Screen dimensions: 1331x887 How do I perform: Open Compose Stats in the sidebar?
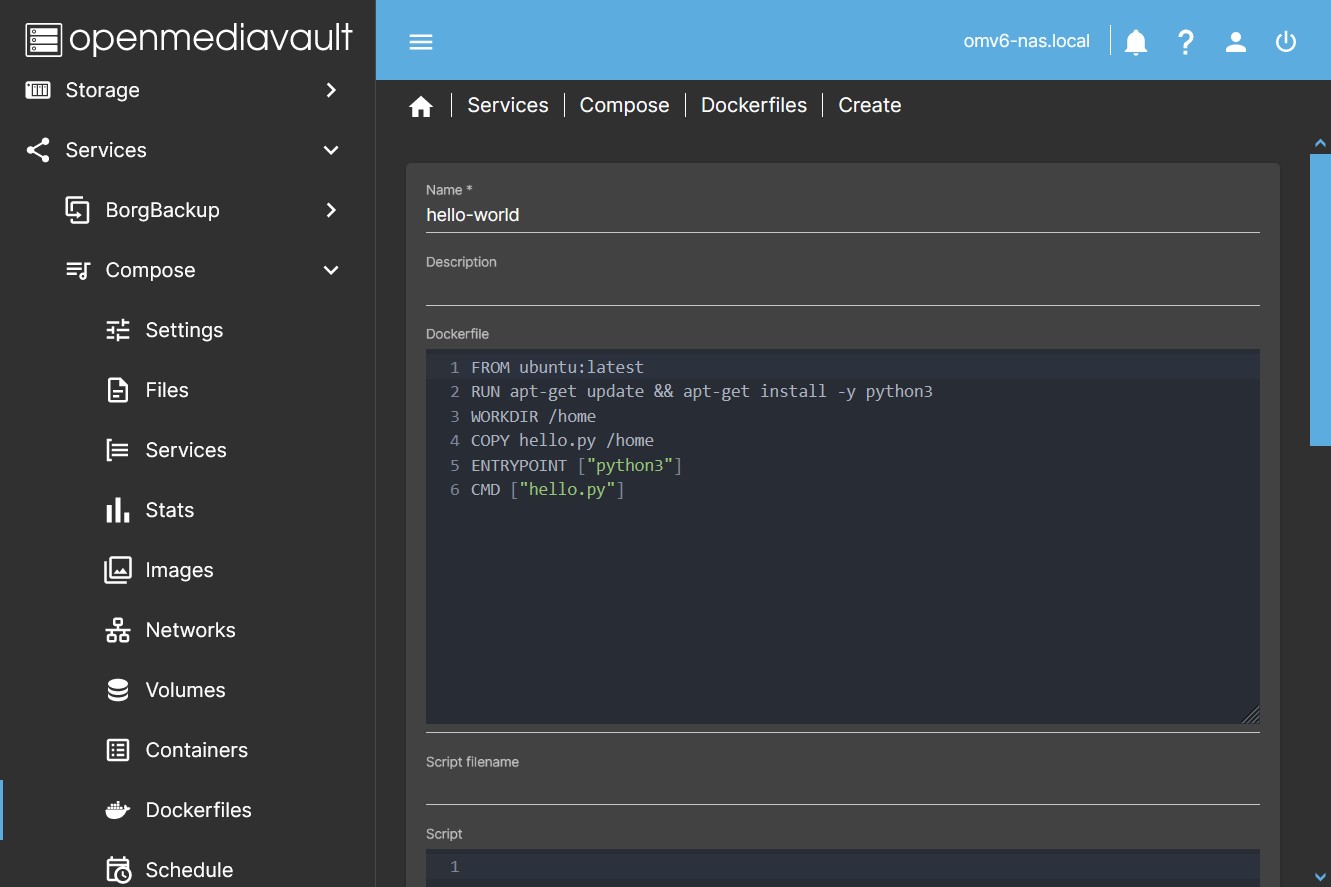169,510
